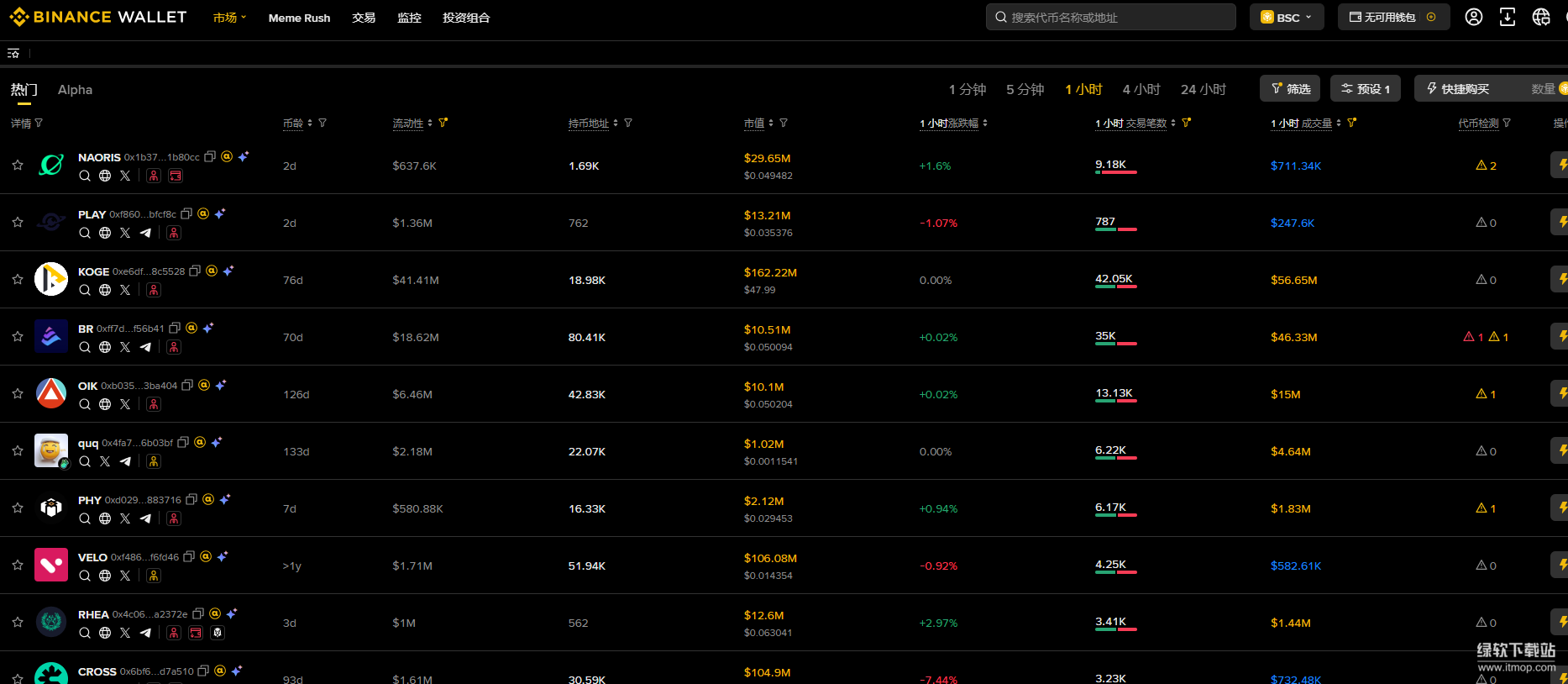
Task: Click the NAORIS AI sparkle icon
Action: coord(244,156)
